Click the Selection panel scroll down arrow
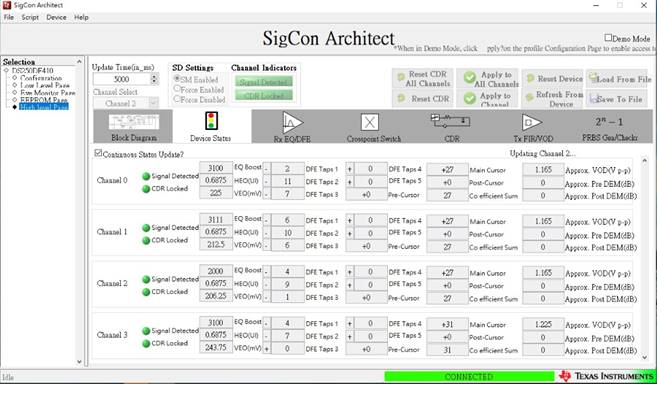 tap(79, 362)
